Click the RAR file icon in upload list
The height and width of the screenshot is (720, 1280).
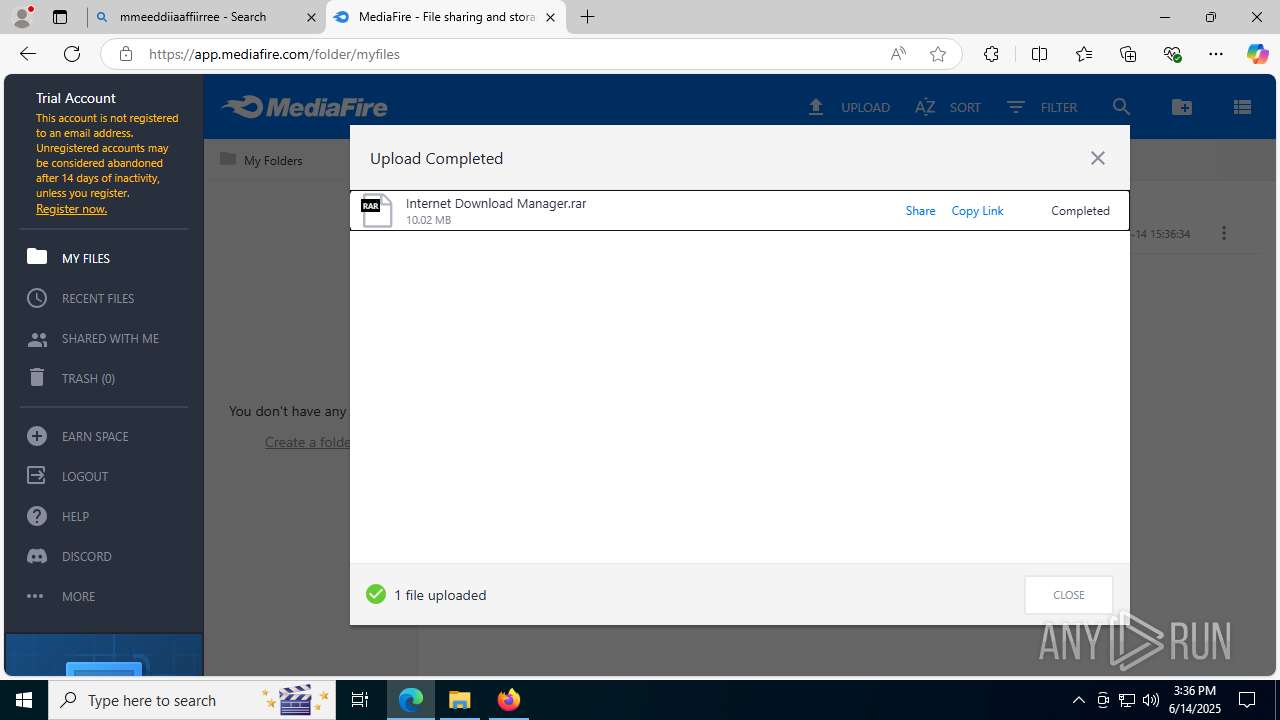pos(376,210)
